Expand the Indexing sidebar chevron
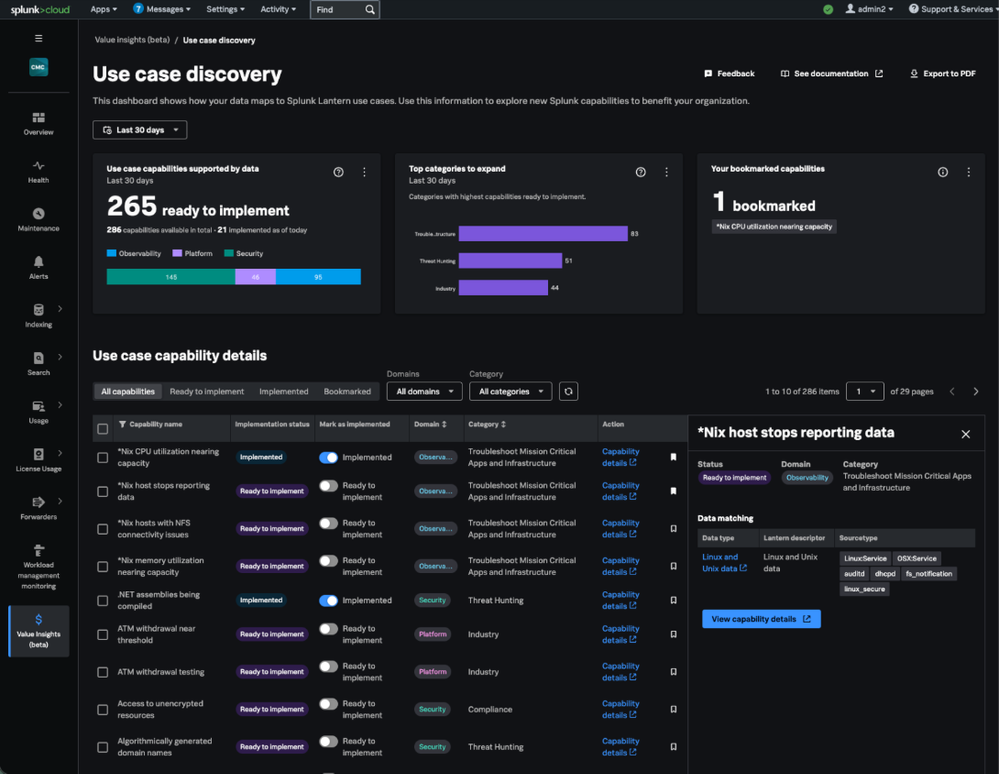 click(x=60, y=309)
